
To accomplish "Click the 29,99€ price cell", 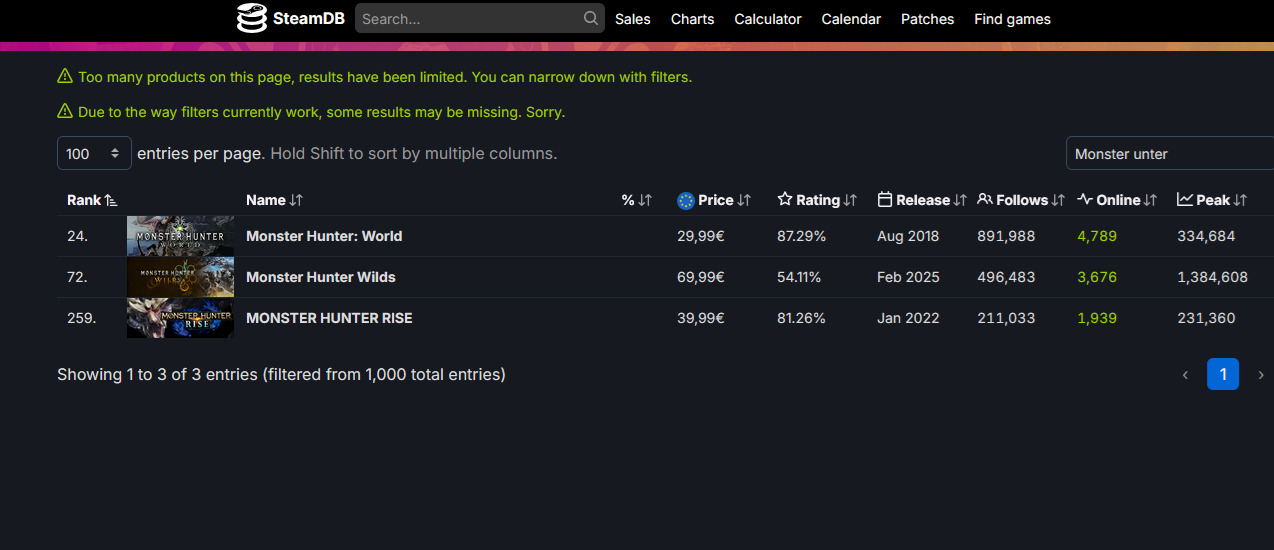I will click(x=701, y=236).
